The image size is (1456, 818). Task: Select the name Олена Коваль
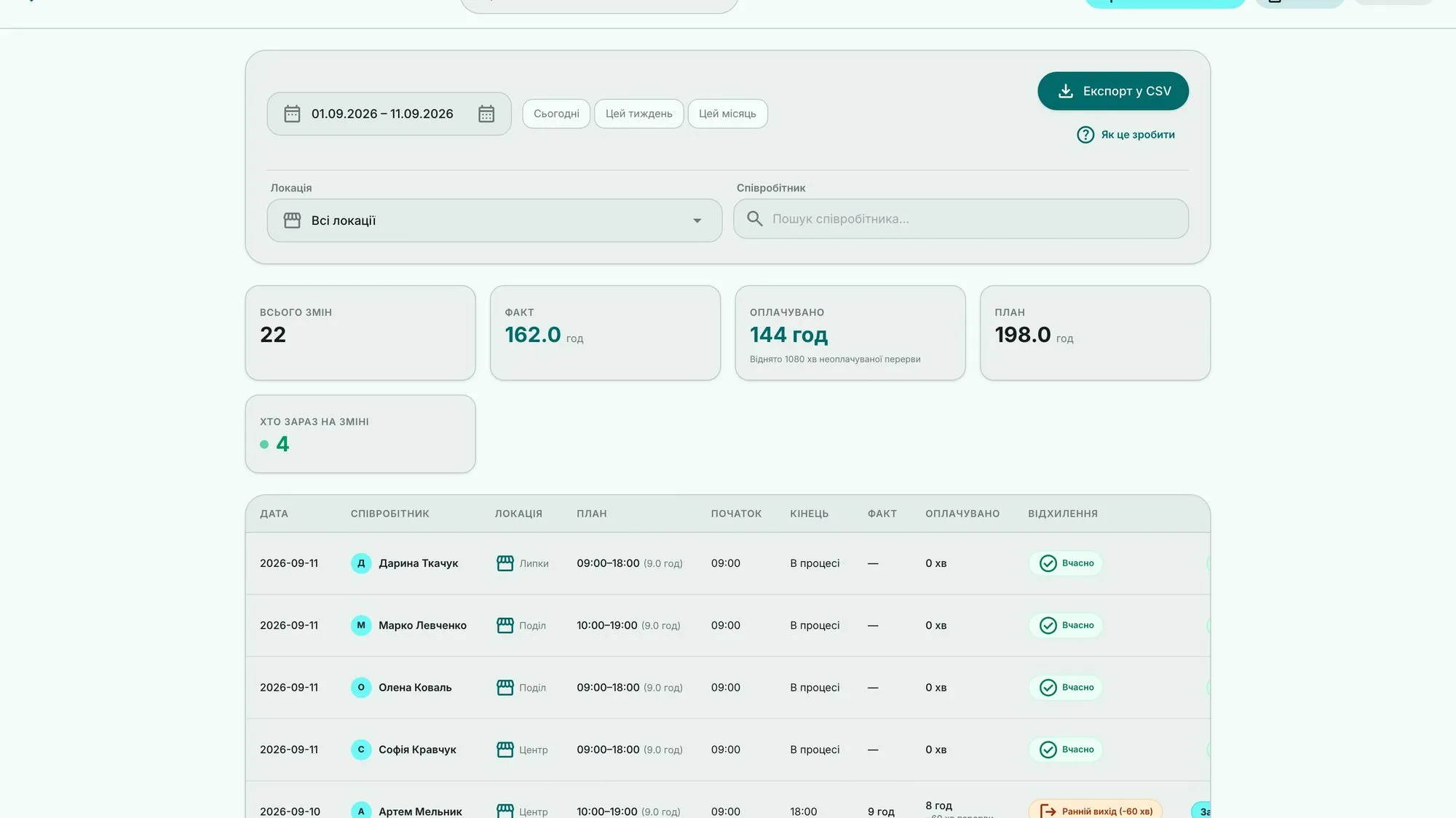[415, 688]
